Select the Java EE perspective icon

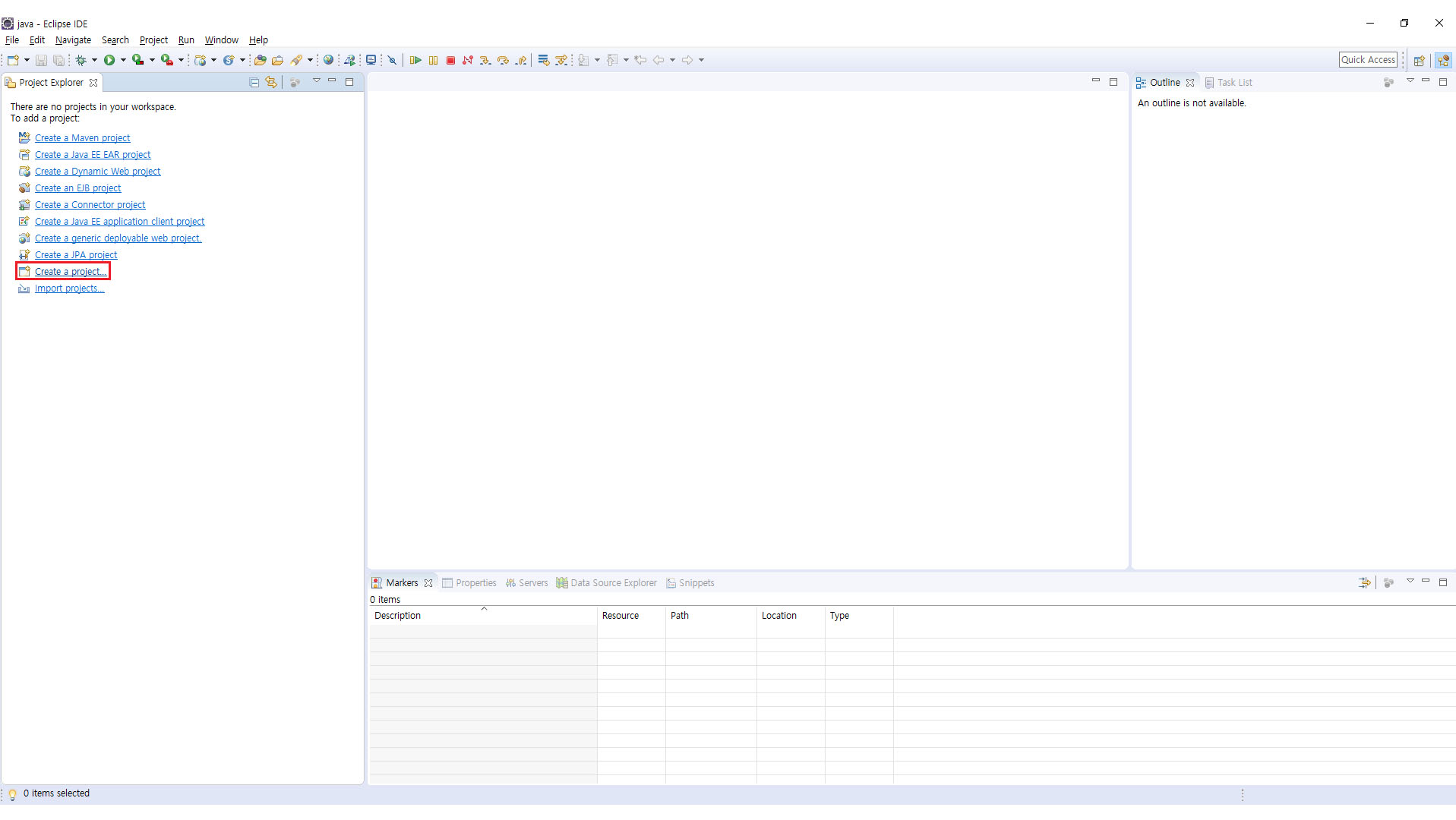(x=1443, y=60)
